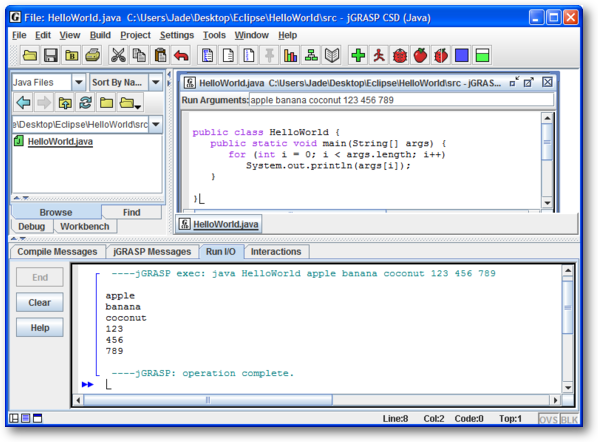
Task: Click the ladybug Debug icon
Action: click(400, 56)
